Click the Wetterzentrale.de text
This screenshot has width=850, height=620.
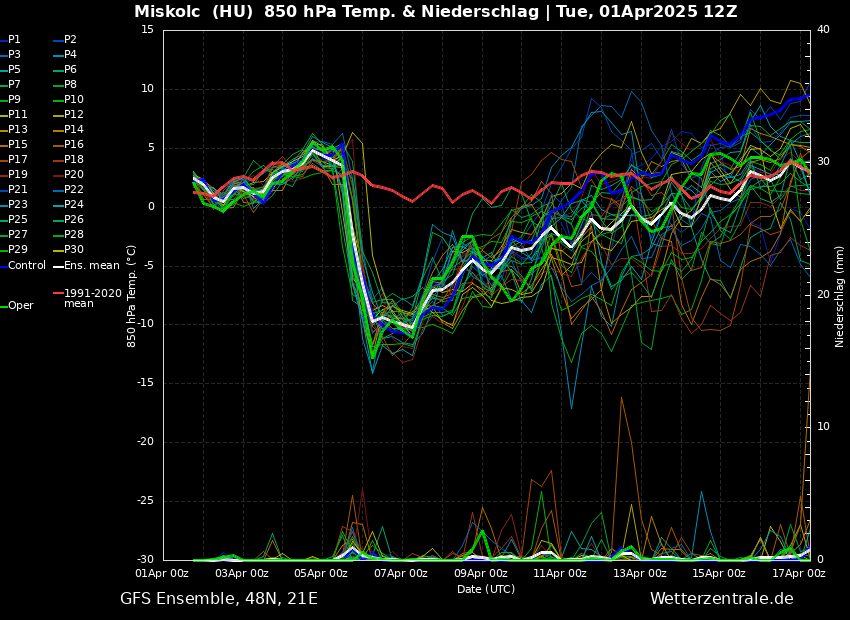(x=721, y=599)
